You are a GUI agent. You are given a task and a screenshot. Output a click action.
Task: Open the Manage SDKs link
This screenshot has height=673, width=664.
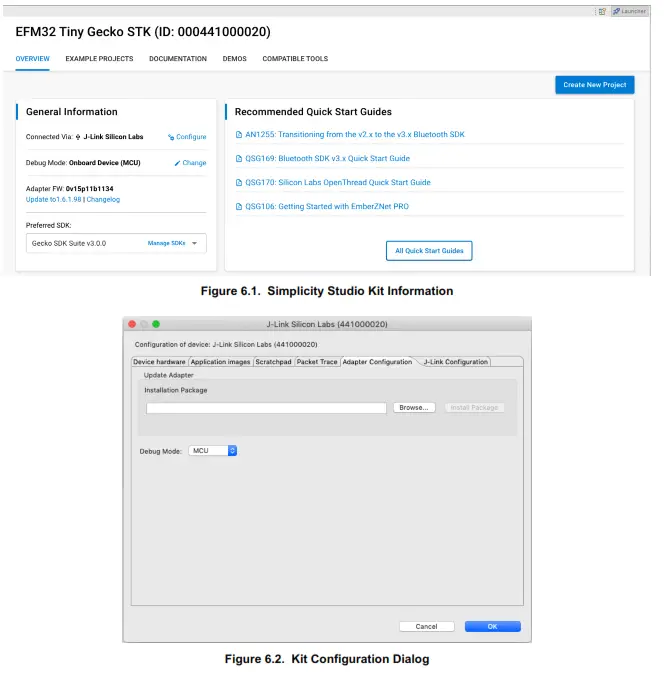pos(166,243)
